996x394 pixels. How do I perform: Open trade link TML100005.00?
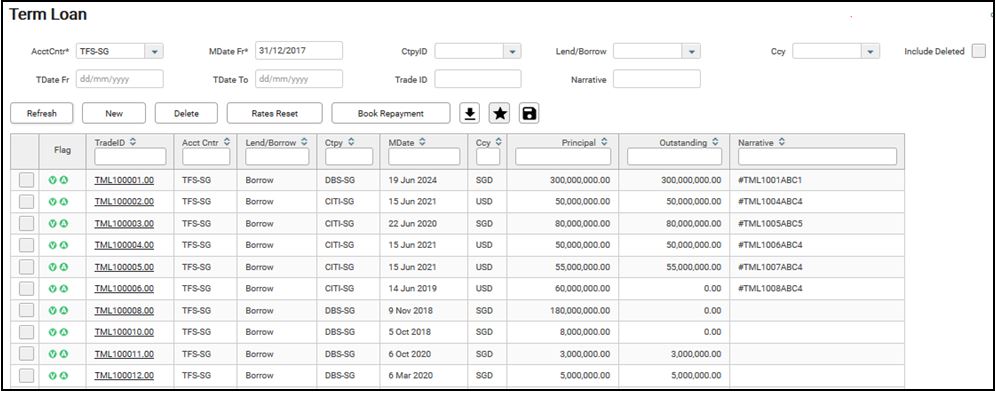pos(124,267)
